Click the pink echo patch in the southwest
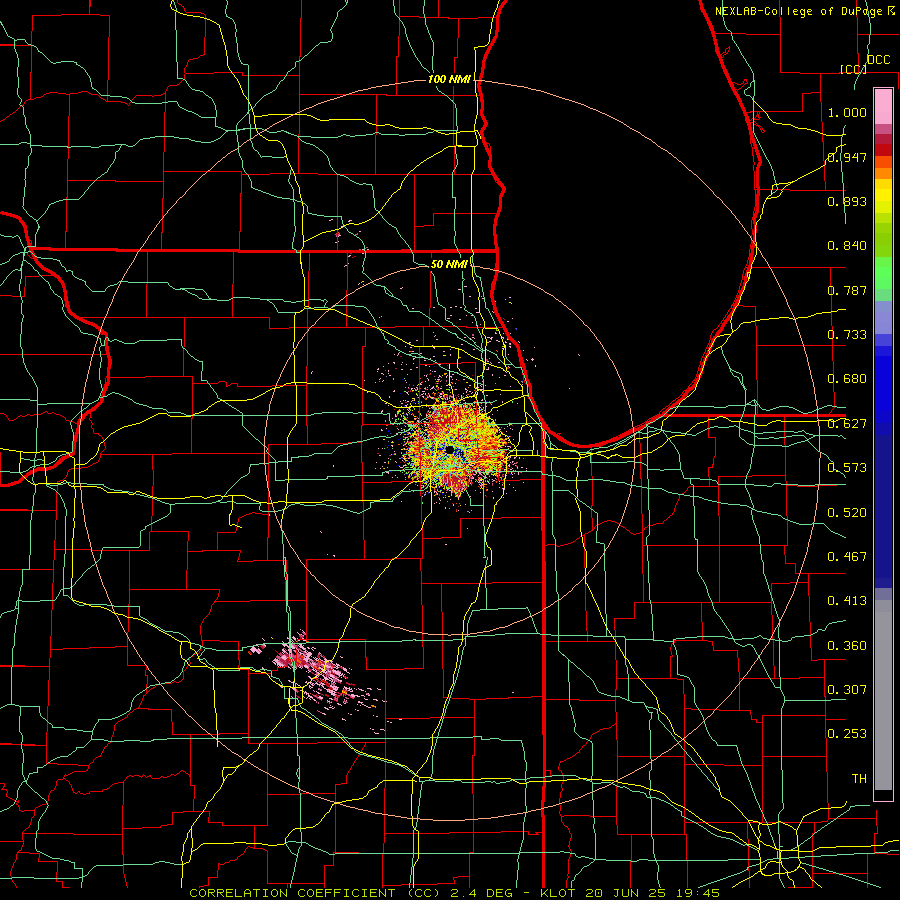This screenshot has width=900, height=900. click(x=319, y=676)
